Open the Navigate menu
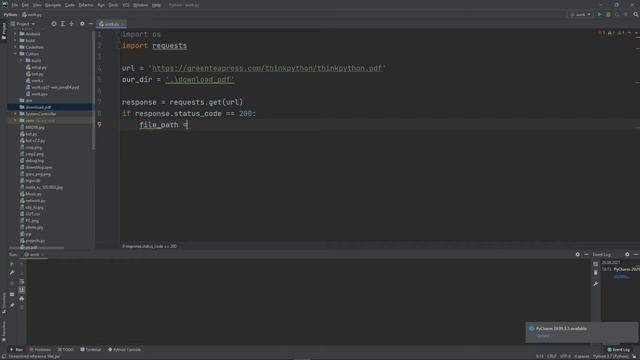This screenshot has width=640, height=360. [53, 5]
